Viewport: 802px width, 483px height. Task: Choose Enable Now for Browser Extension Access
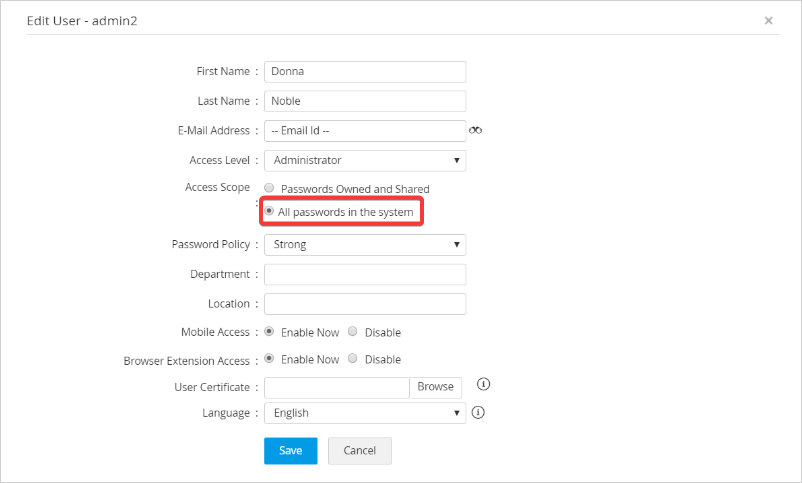269,359
